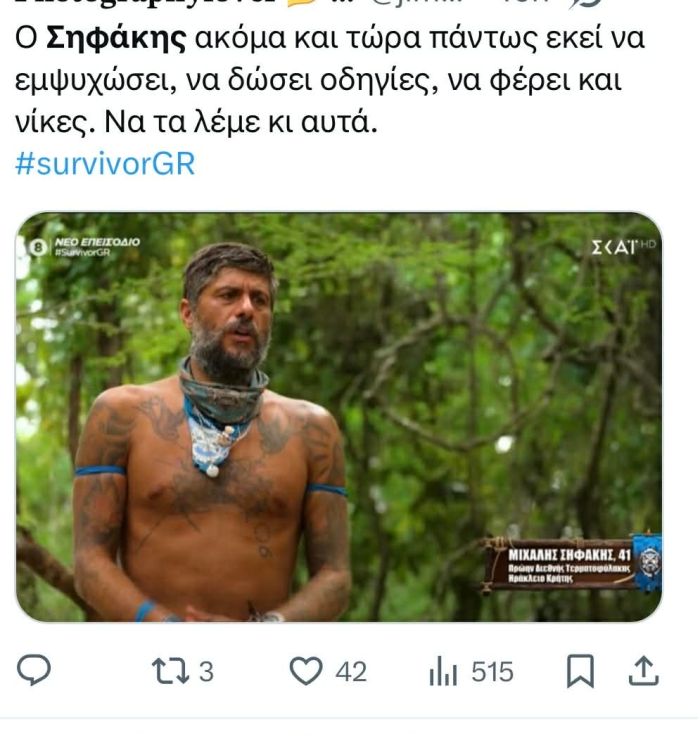Open view analytics bar chart icon

(x=443, y=671)
